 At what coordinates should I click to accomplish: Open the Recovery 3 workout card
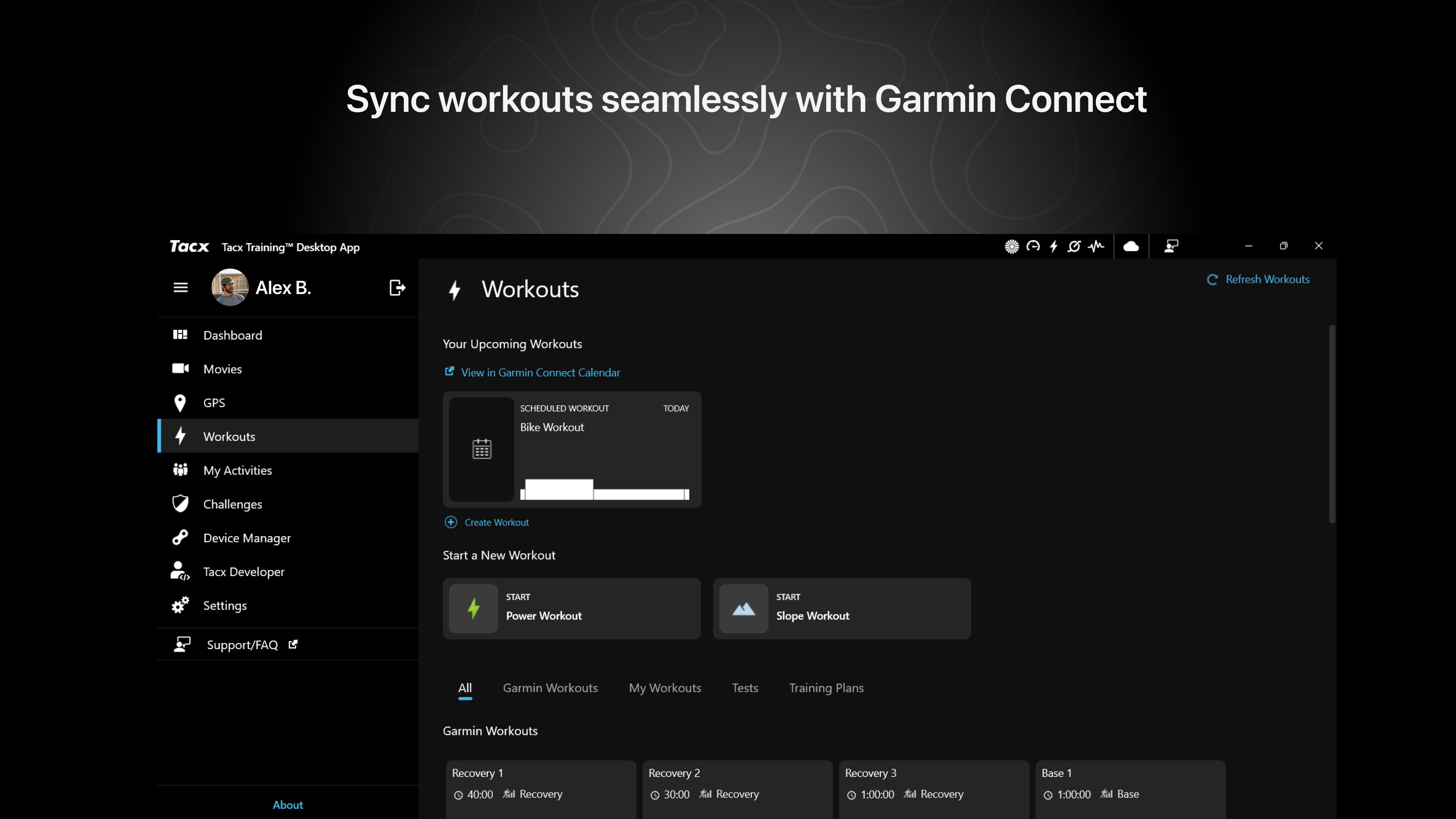pyautogui.click(x=934, y=789)
